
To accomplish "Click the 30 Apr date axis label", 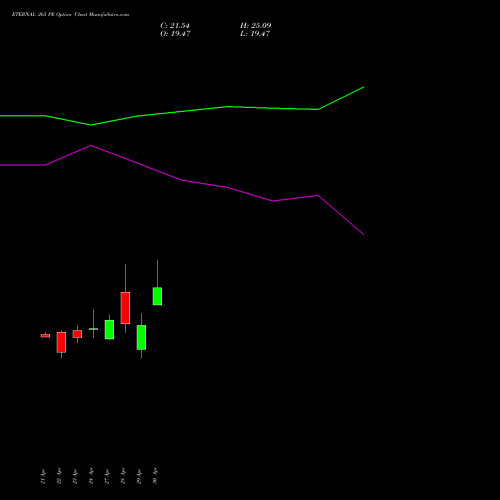I will 155,476.
